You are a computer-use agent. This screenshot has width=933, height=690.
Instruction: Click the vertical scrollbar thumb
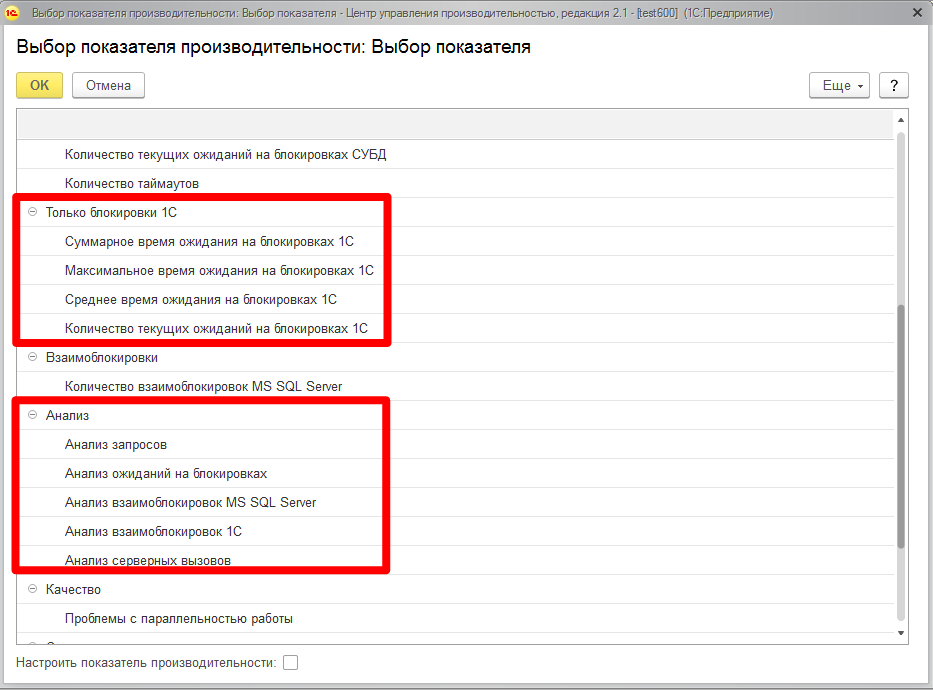pos(901,425)
